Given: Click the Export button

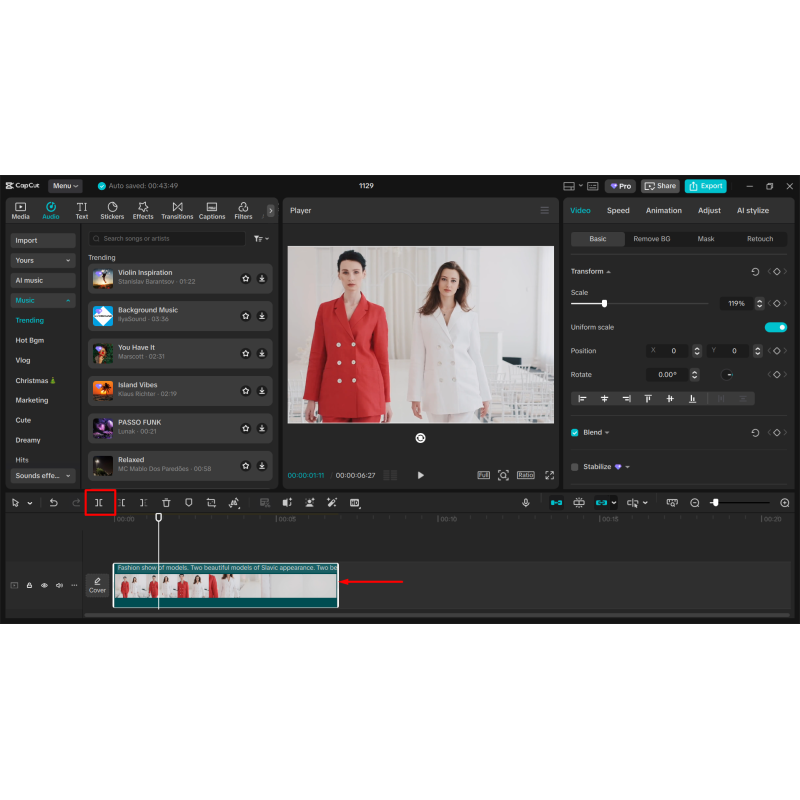Looking at the screenshot, I should (706, 186).
